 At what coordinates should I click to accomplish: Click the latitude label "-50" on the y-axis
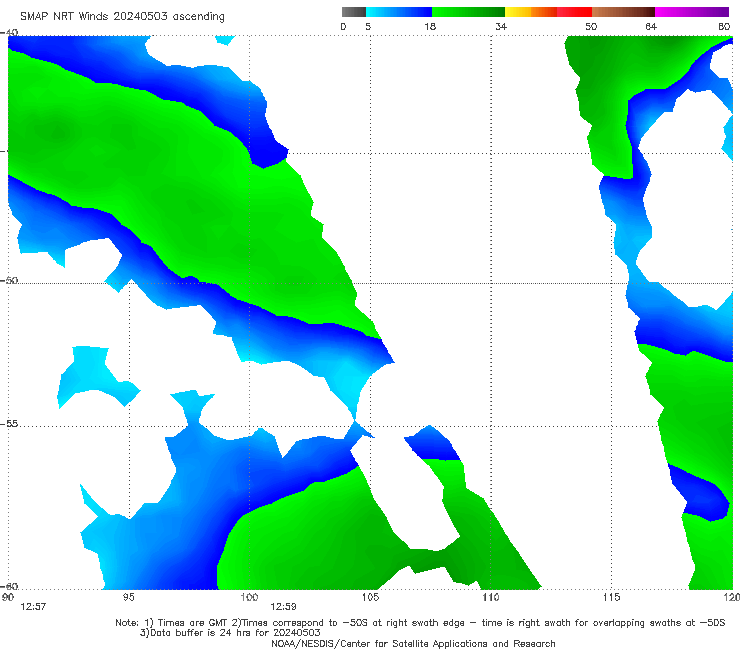coord(9,280)
